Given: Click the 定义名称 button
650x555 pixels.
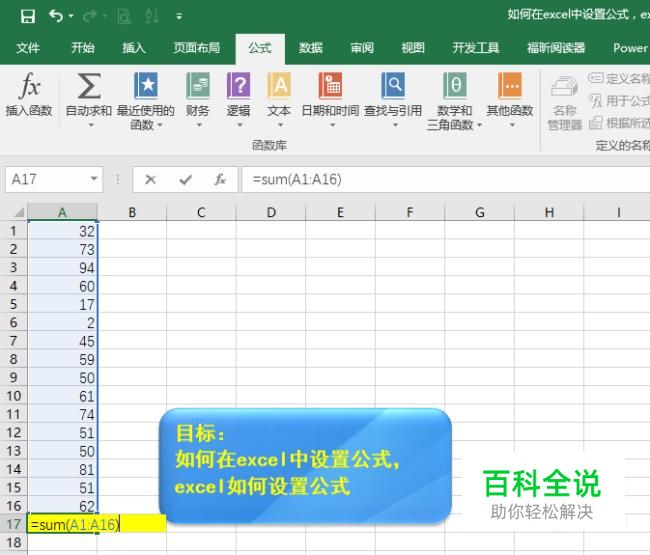Looking at the screenshot, I should pyautogui.click(x=619, y=78).
